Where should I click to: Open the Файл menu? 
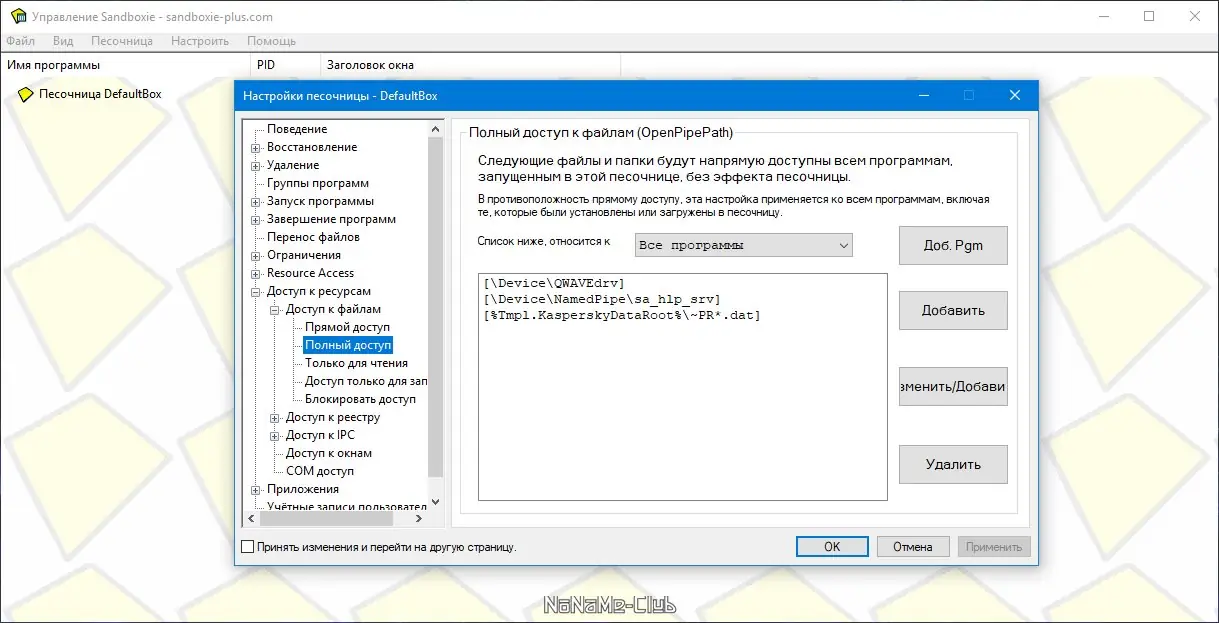[20, 41]
